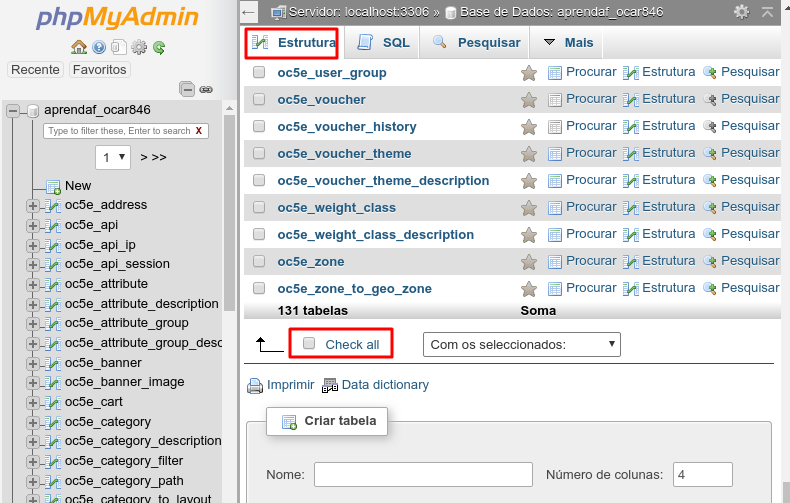Click the table icon beside oc5e_address in the tree
Screen dimensions: 790x503
(53, 206)
